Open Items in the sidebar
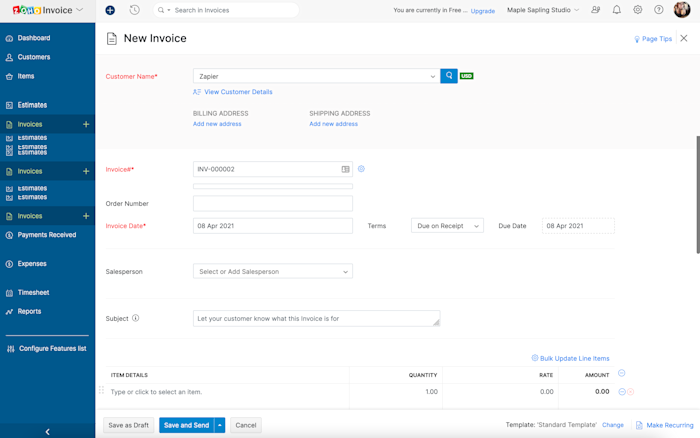This screenshot has height=438, width=700. pyautogui.click(x=26, y=76)
